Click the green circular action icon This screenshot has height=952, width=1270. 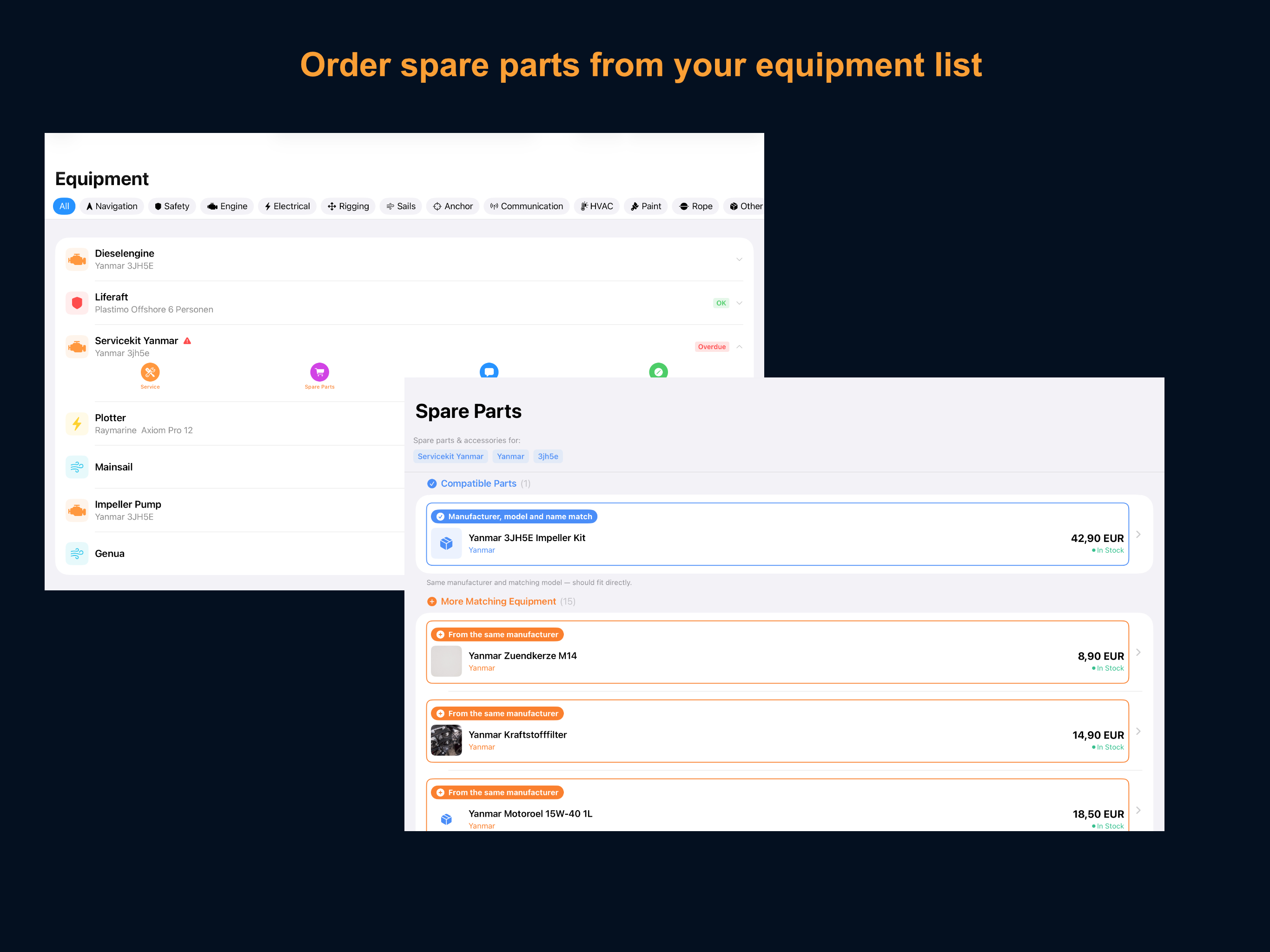tap(659, 370)
